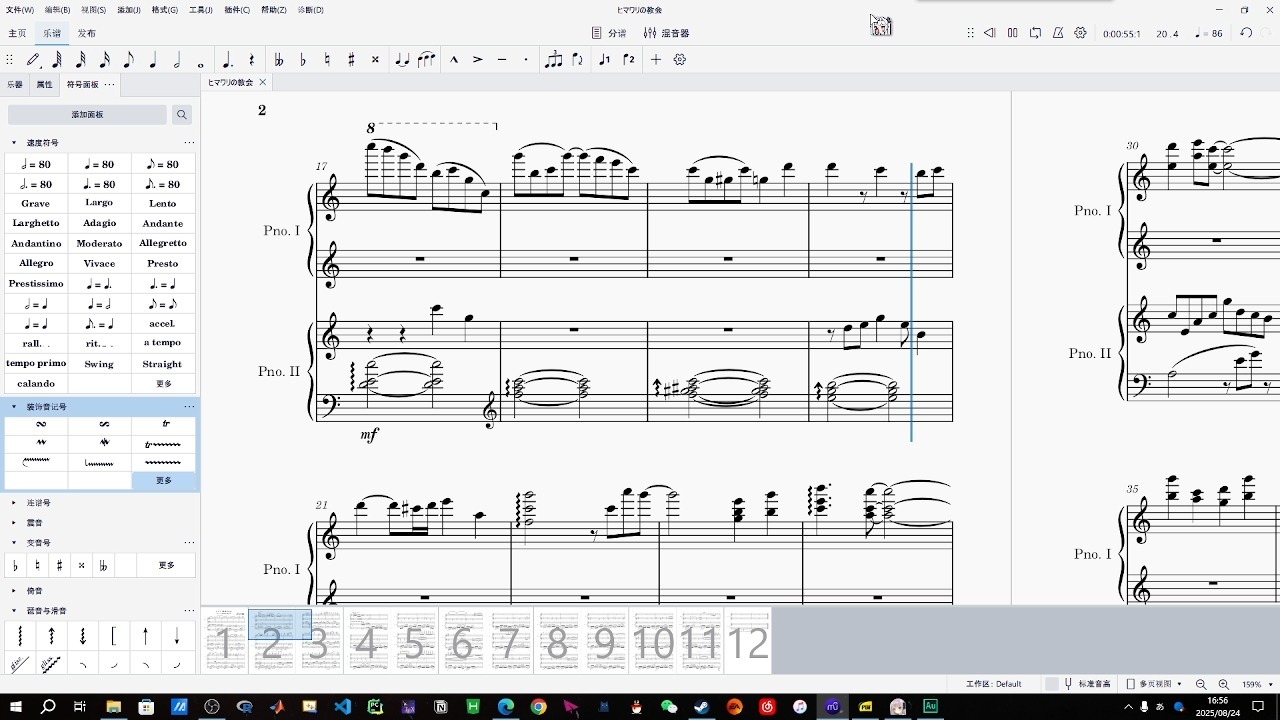Add a tie between notes
The width and height of the screenshot is (1280, 720).
(x=402, y=60)
